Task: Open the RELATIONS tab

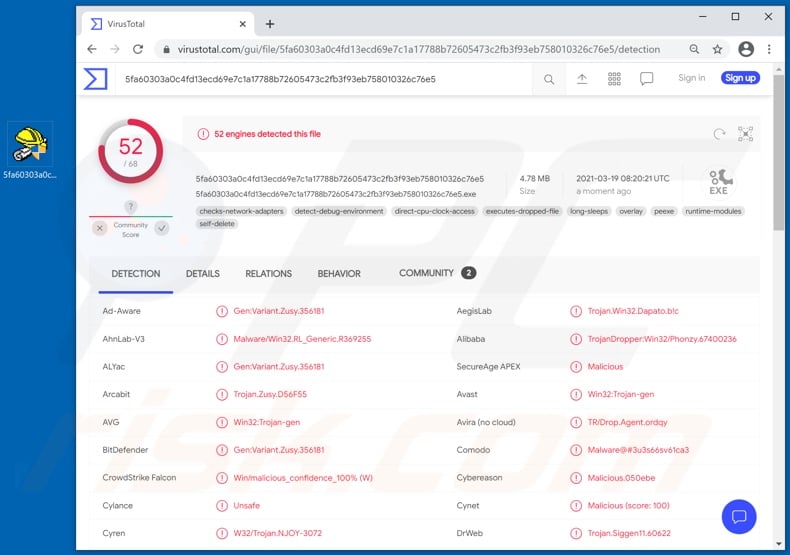Action: click(x=269, y=274)
